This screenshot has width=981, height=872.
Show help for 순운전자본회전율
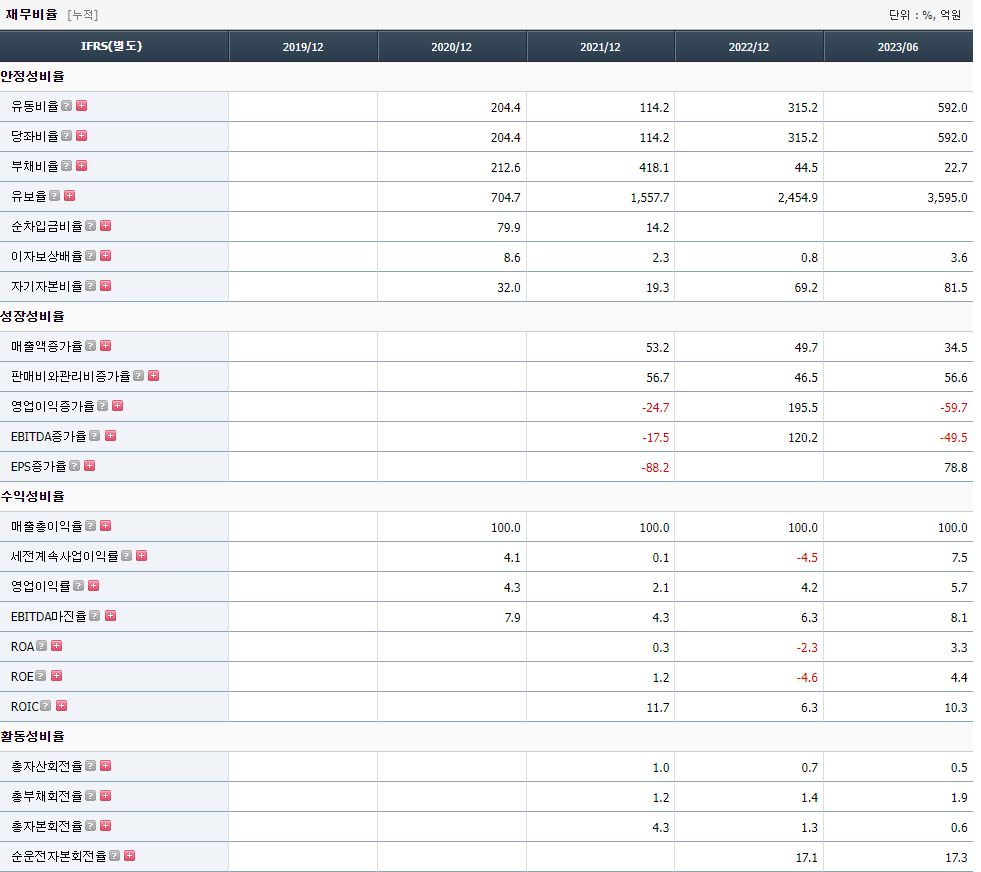114,856
